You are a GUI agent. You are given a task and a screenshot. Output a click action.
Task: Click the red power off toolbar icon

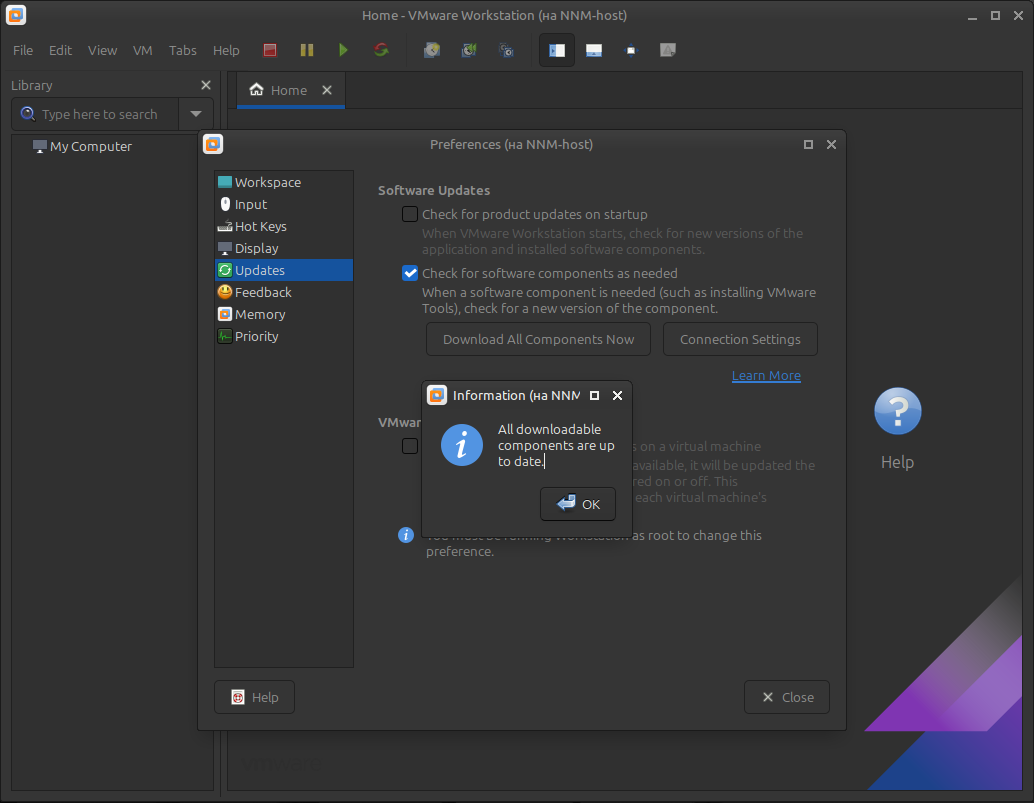pyautogui.click(x=270, y=50)
